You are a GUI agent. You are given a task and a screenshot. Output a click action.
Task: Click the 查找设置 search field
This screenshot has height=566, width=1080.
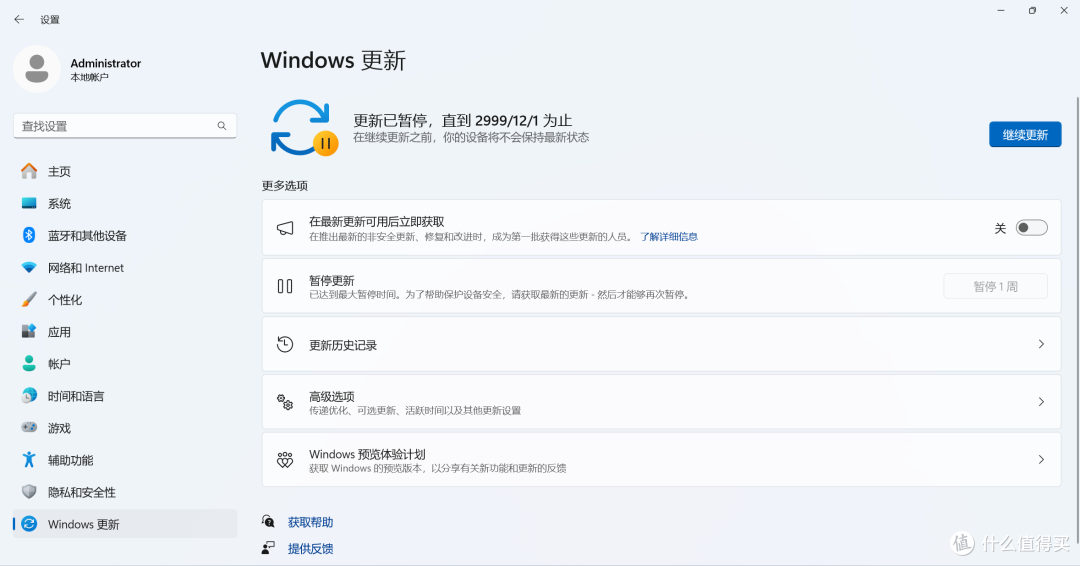(125, 126)
